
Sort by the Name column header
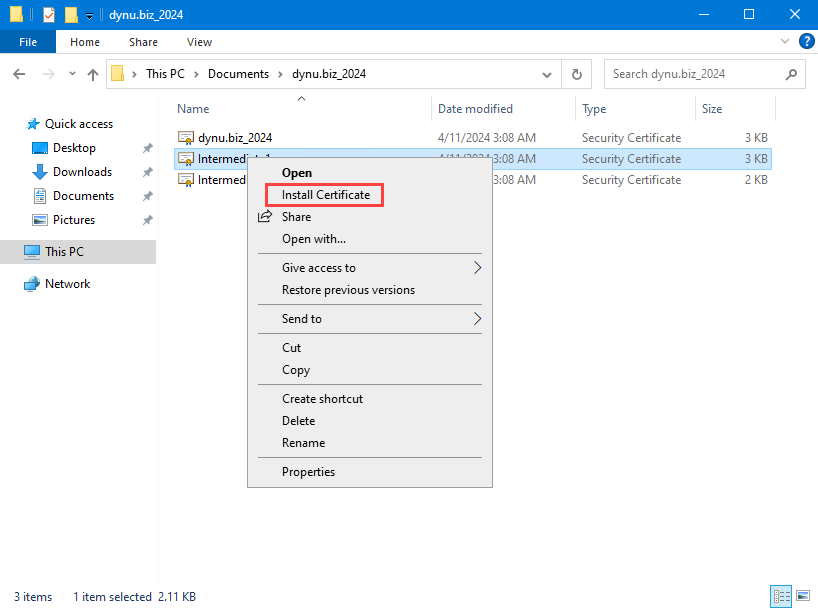tap(193, 109)
